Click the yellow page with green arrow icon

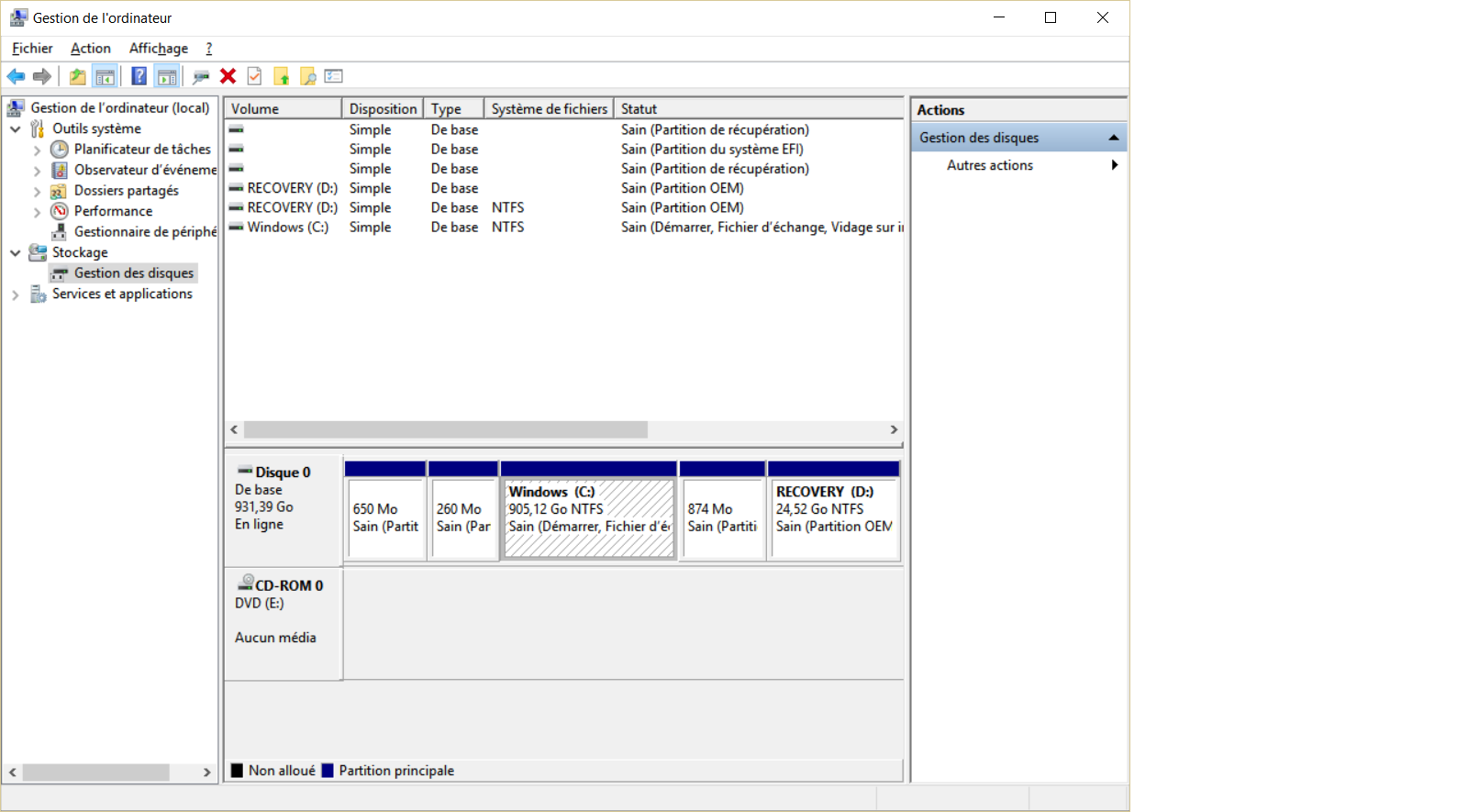click(282, 76)
